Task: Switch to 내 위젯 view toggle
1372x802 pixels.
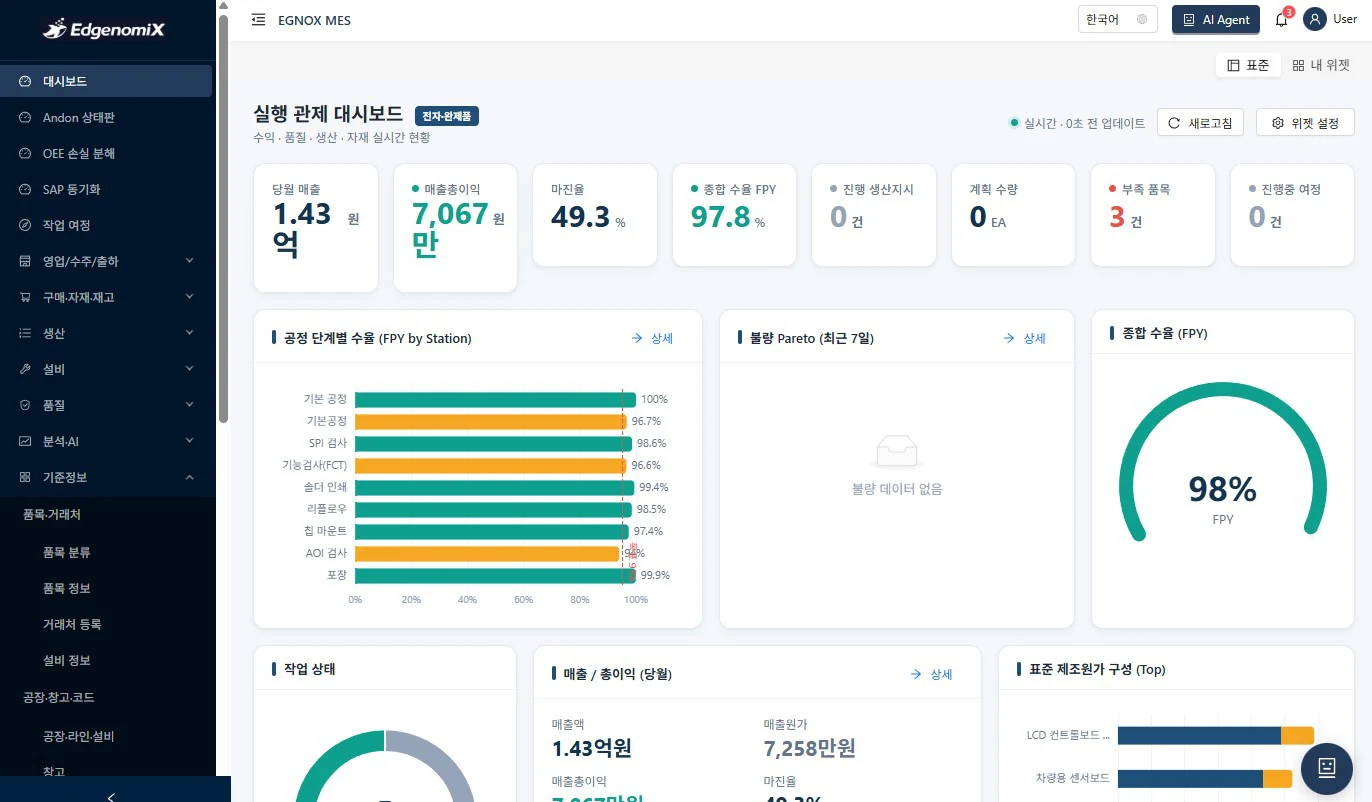Action: click(x=1321, y=65)
